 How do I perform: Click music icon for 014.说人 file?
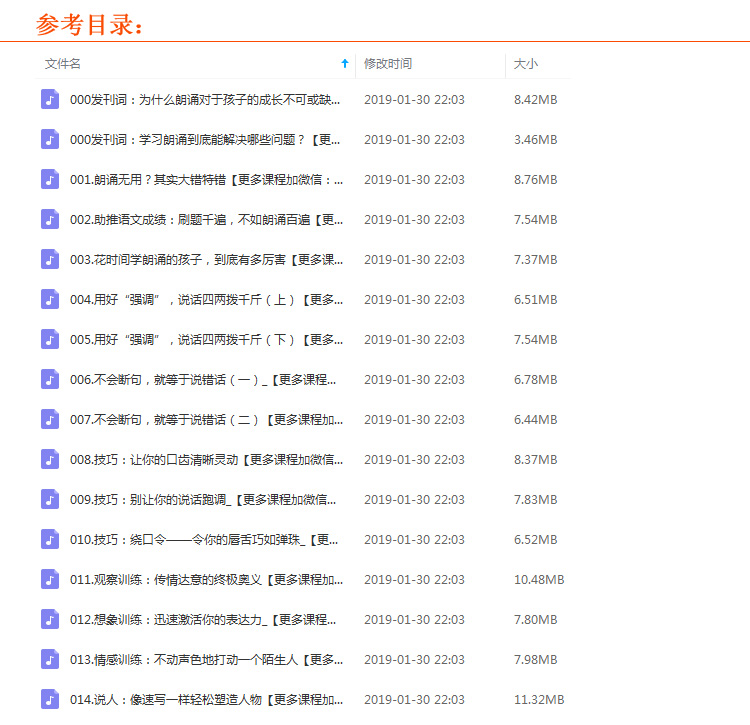pos(50,699)
